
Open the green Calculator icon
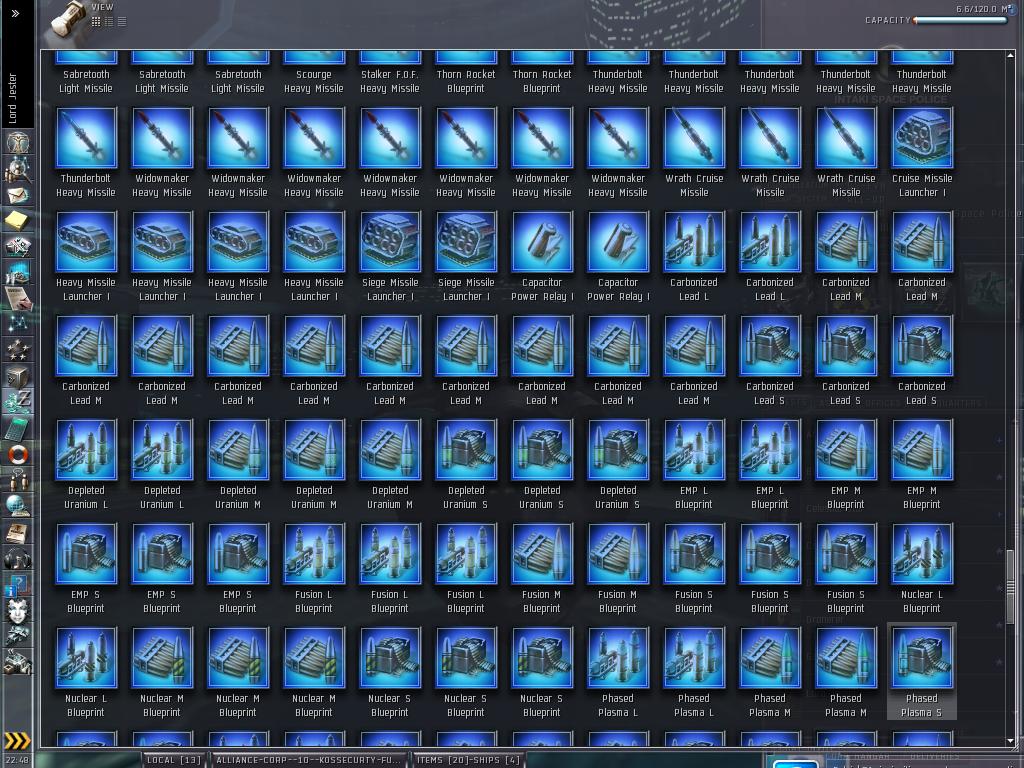click(x=17, y=428)
